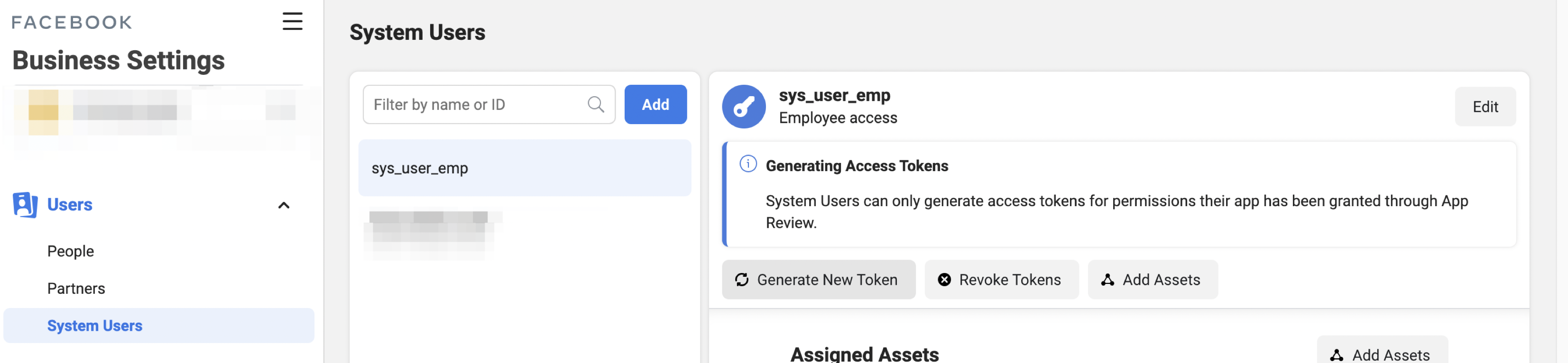1568x363 pixels.
Task: Open the People page
Action: (x=71, y=251)
